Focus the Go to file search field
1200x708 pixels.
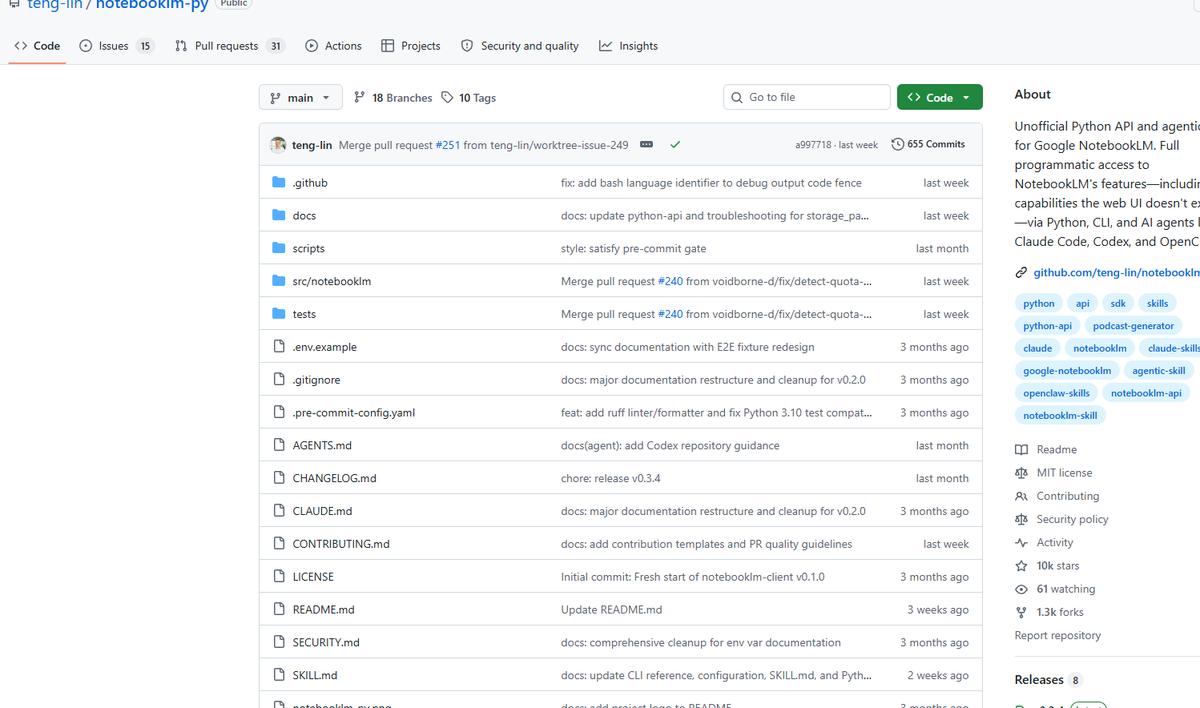(x=807, y=97)
